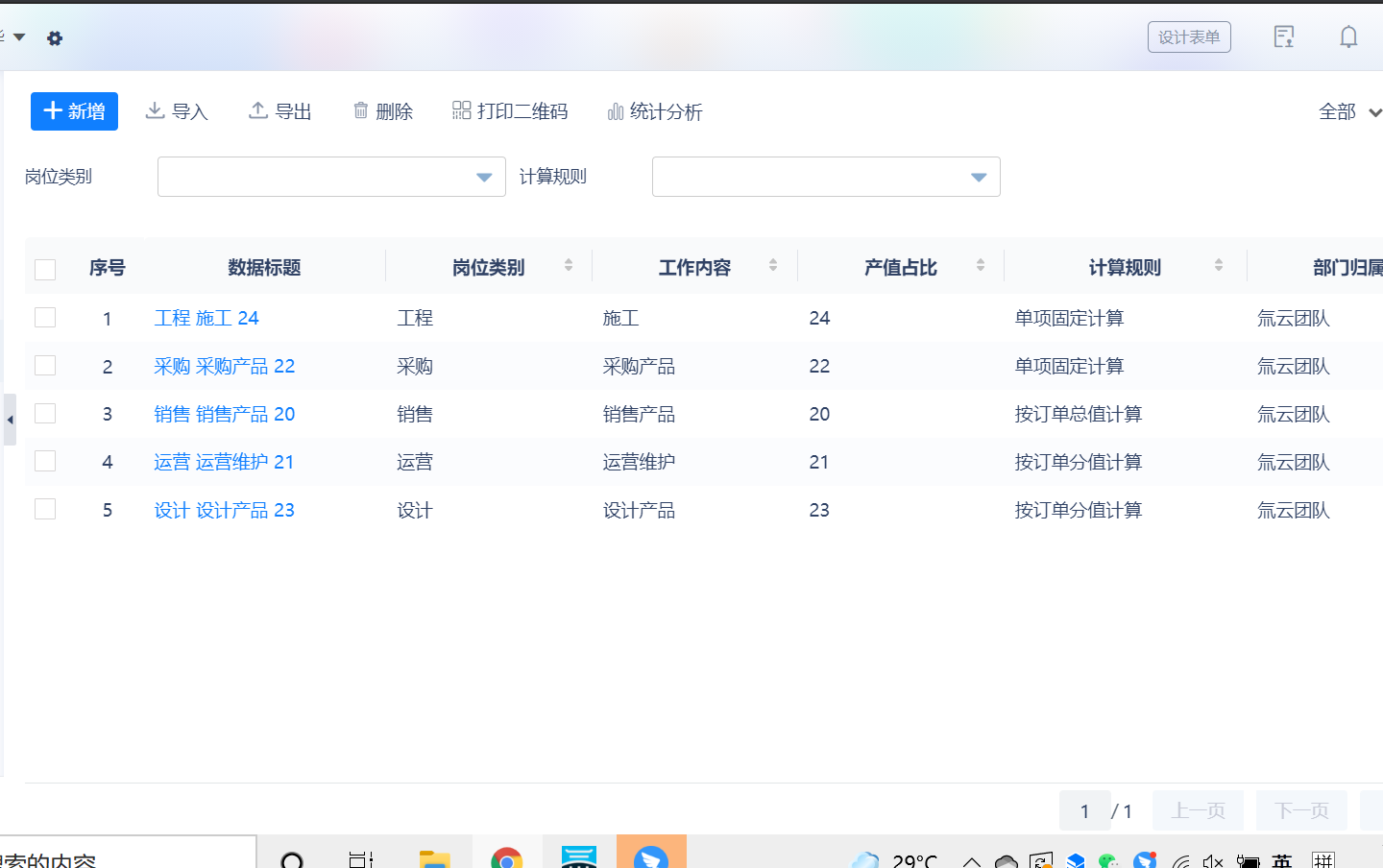Click the 运营维护 work content cell
Image resolution: width=1383 pixels, height=868 pixels.
click(x=639, y=462)
